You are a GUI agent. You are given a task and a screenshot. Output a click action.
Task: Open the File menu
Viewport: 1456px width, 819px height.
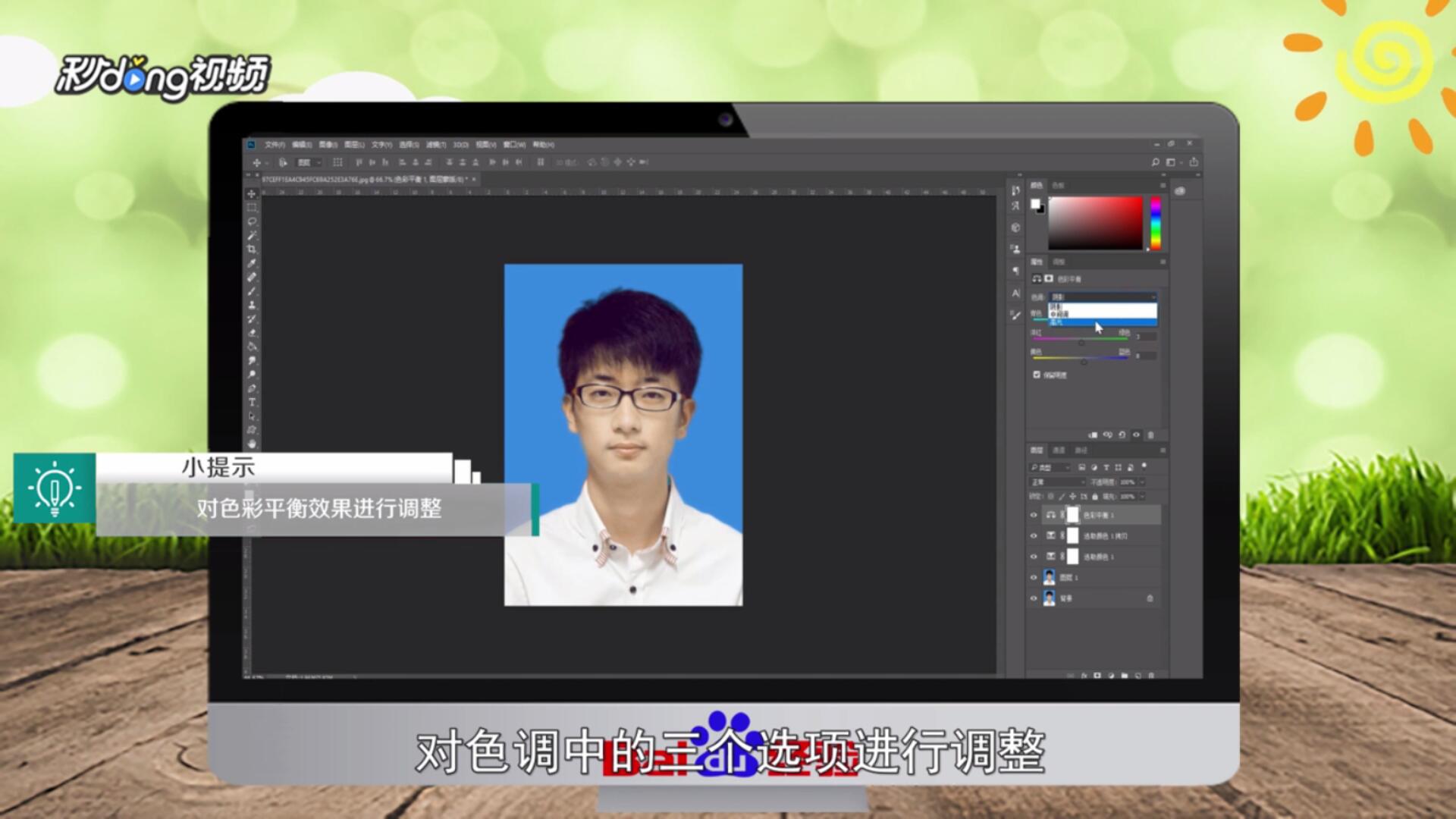275,144
